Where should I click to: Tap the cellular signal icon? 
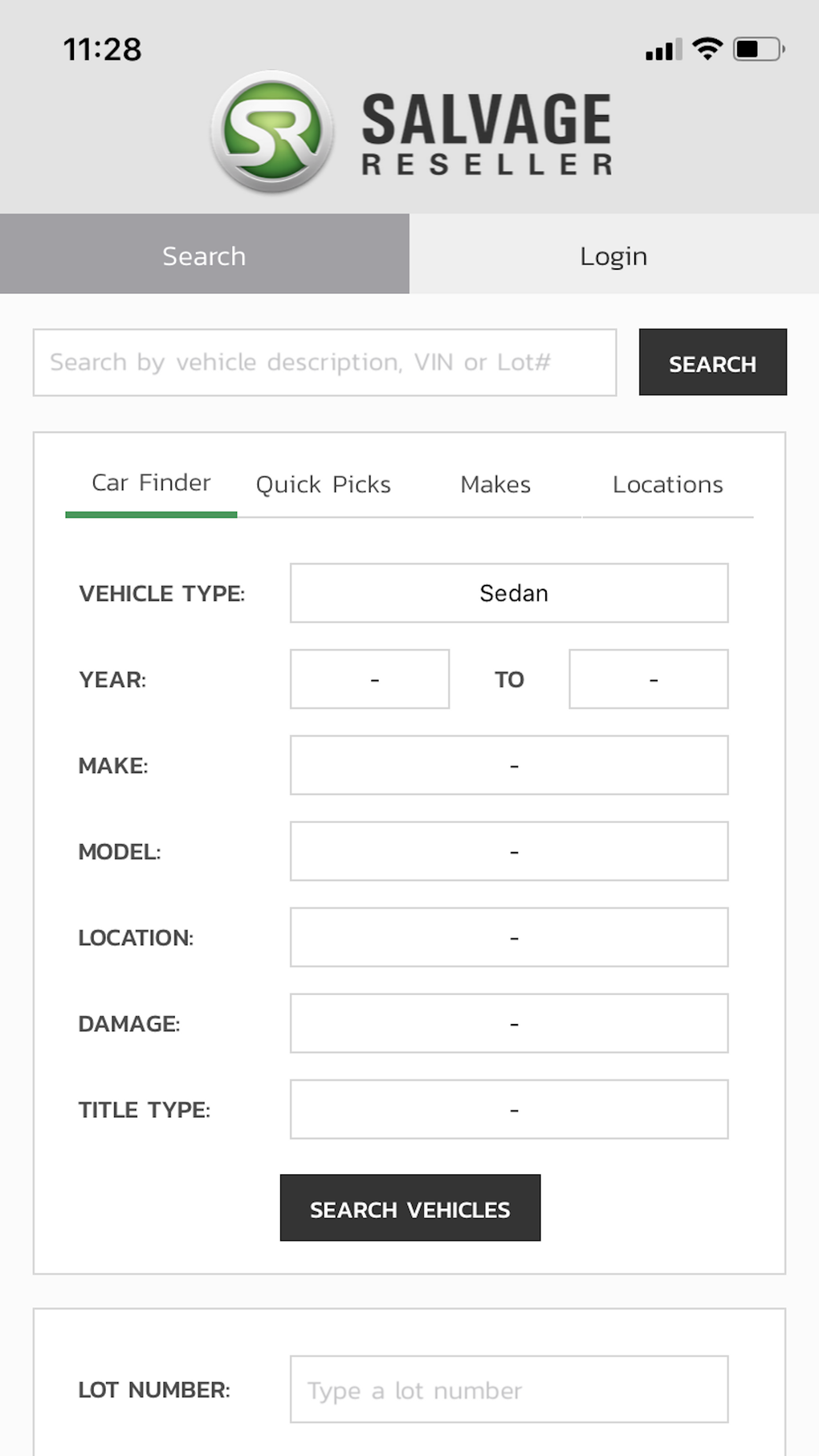point(663,50)
